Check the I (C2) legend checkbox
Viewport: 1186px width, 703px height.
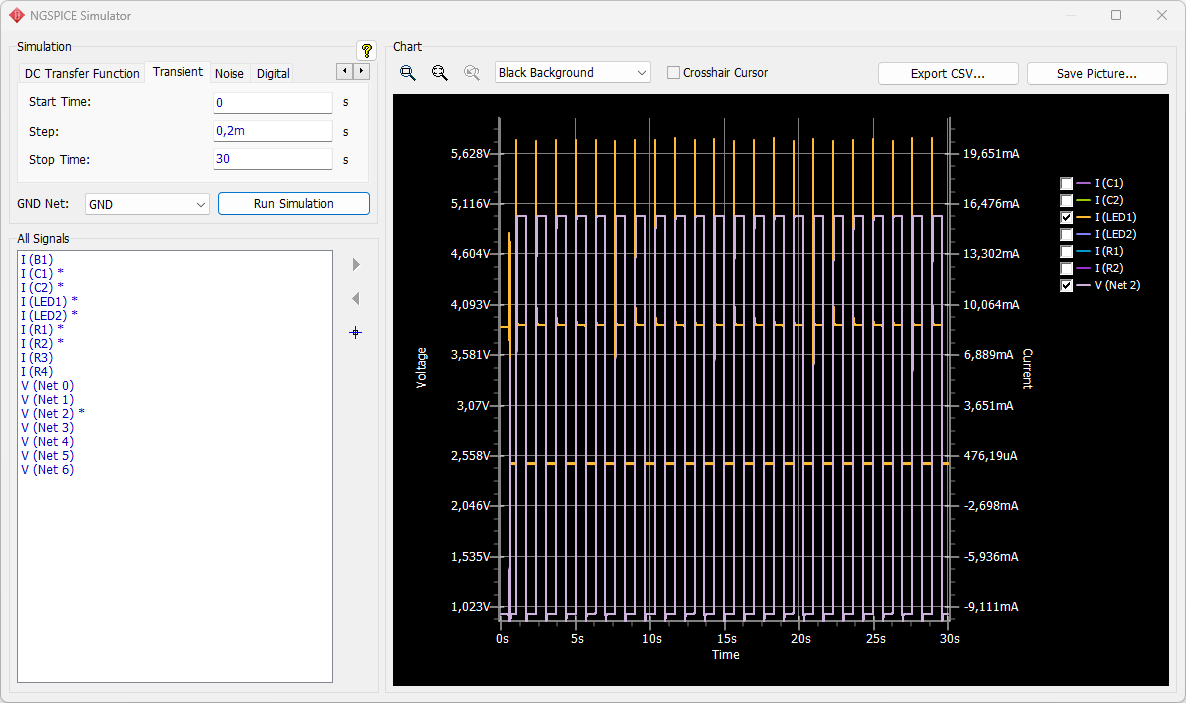(x=1066, y=201)
